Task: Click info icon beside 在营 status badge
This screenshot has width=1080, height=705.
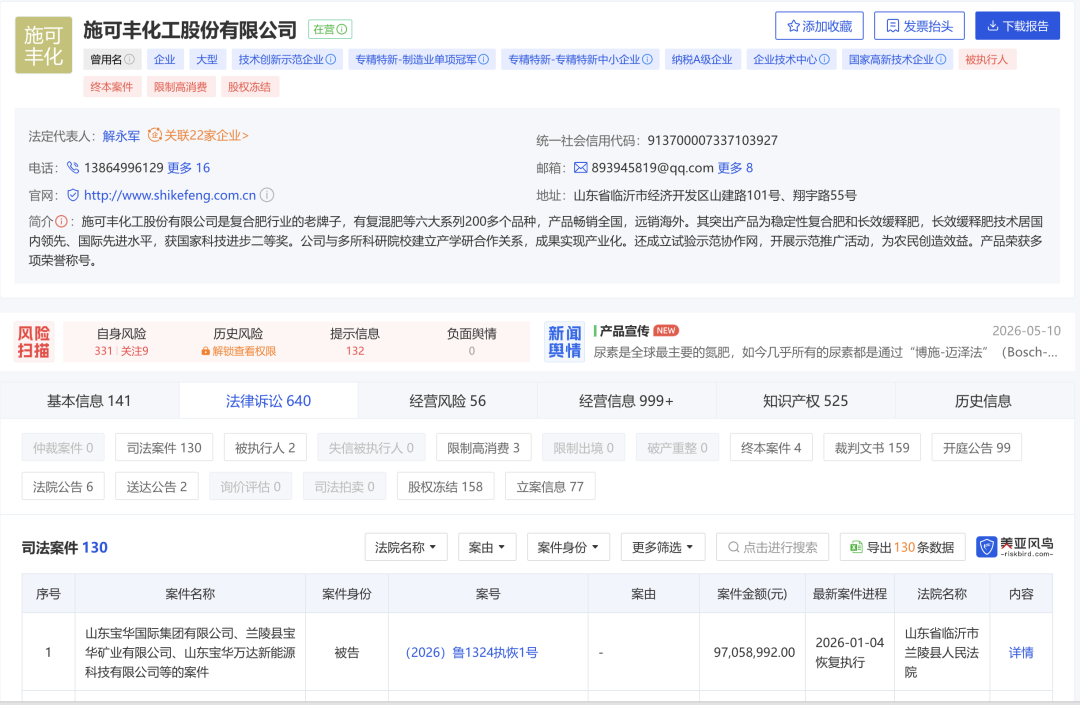Action: coord(342,30)
